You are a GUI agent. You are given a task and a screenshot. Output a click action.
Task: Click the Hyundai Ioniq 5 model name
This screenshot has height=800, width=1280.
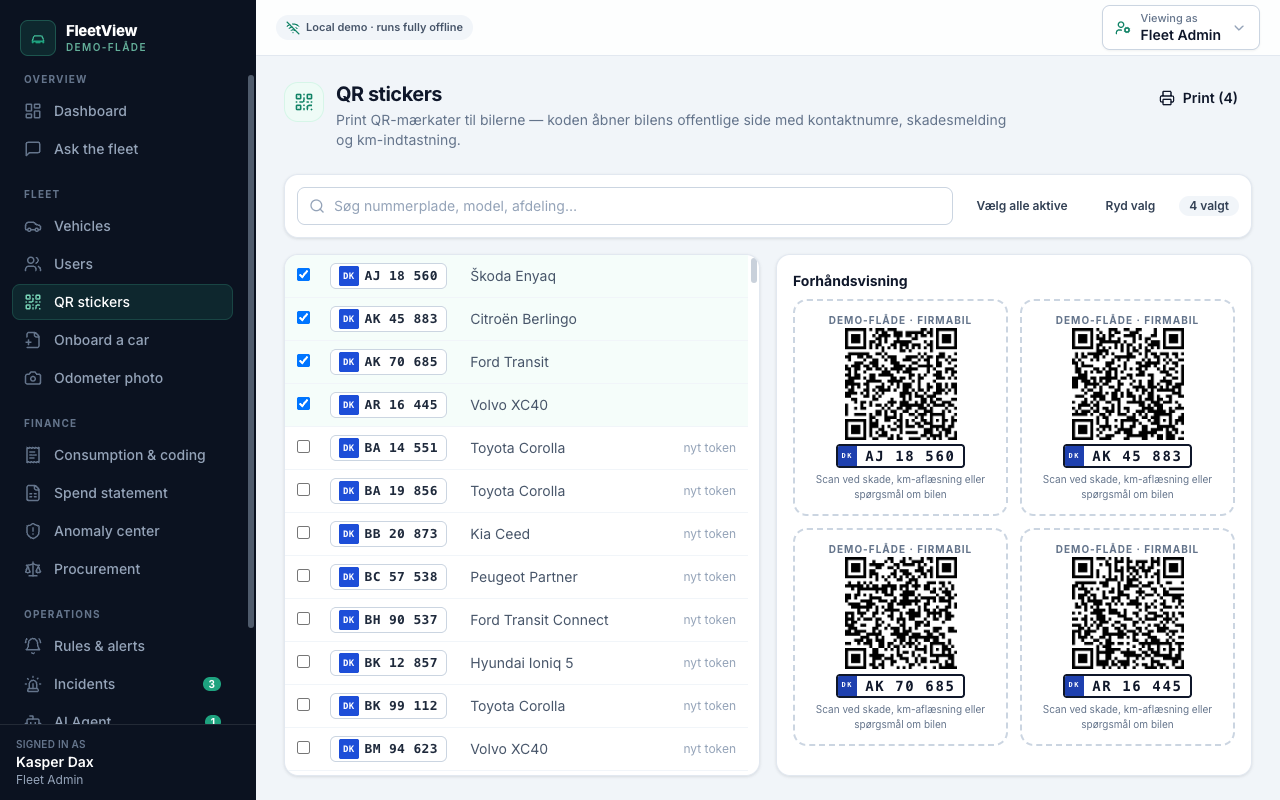click(522, 663)
